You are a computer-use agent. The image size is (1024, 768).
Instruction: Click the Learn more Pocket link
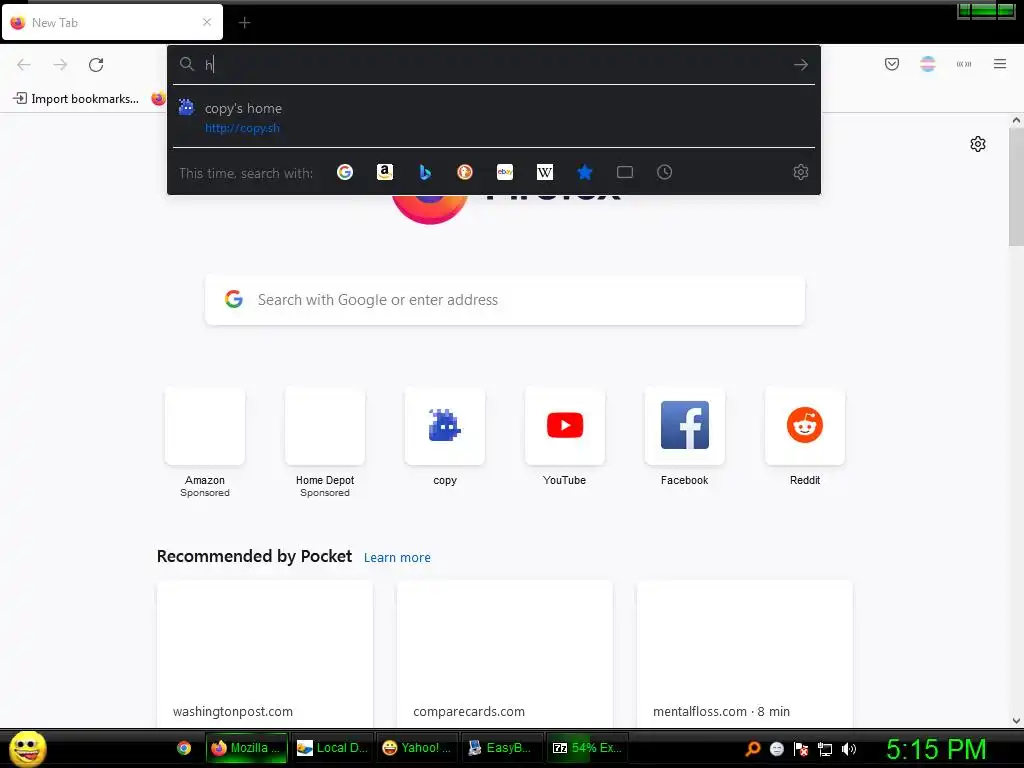397,558
